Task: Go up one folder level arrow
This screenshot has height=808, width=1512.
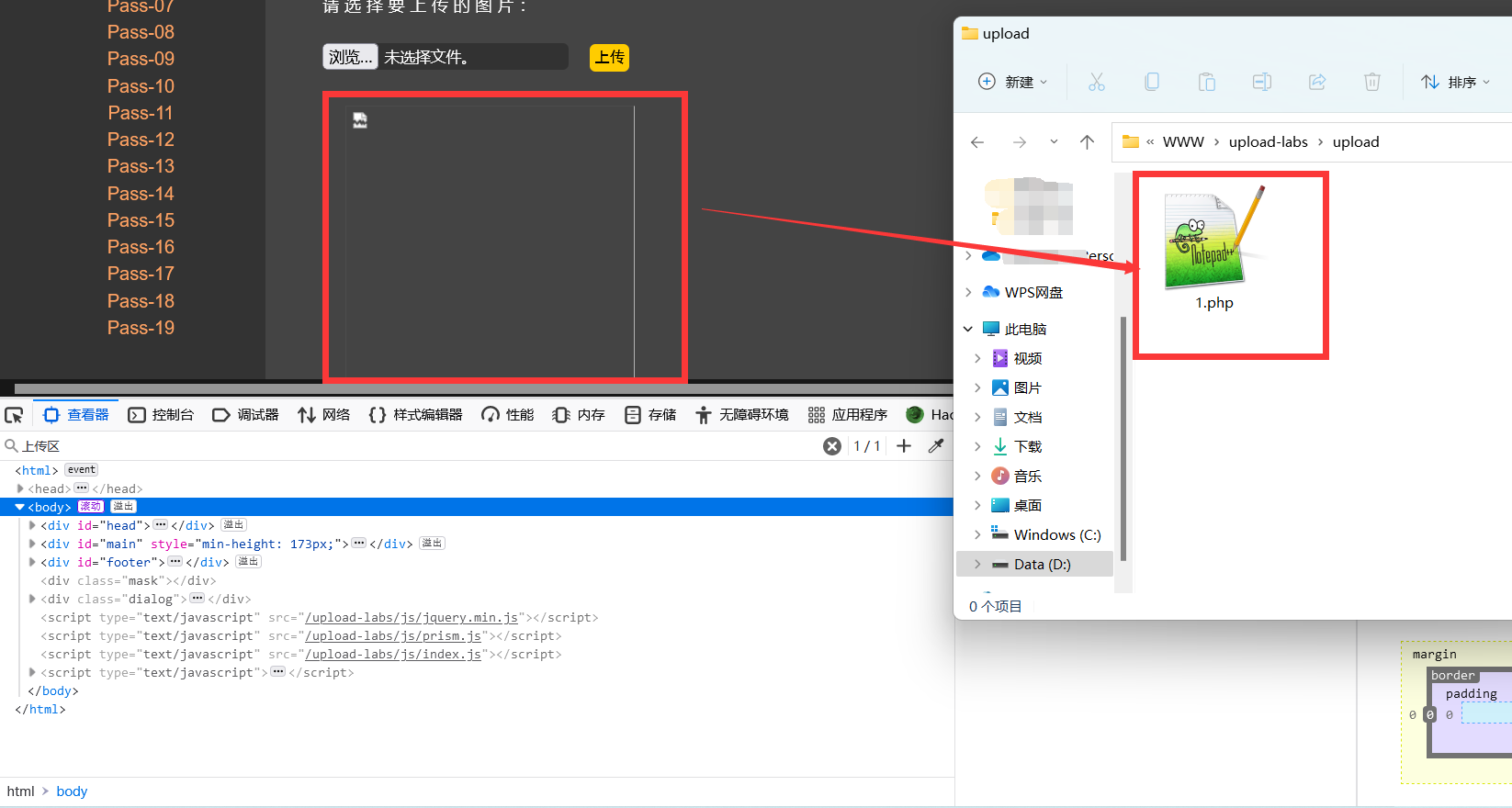Action: (x=1088, y=142)
